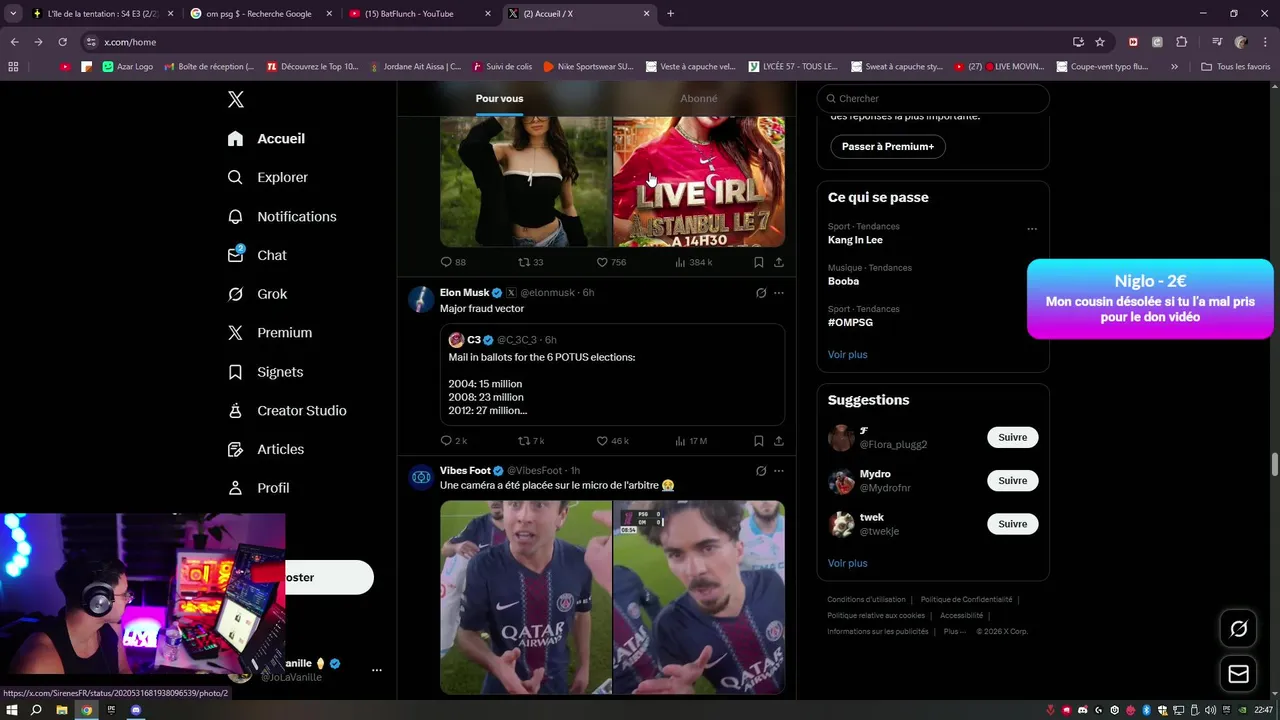Follow Mydro with Suivre button
1280x720 pixels.
click(1012, 480)
